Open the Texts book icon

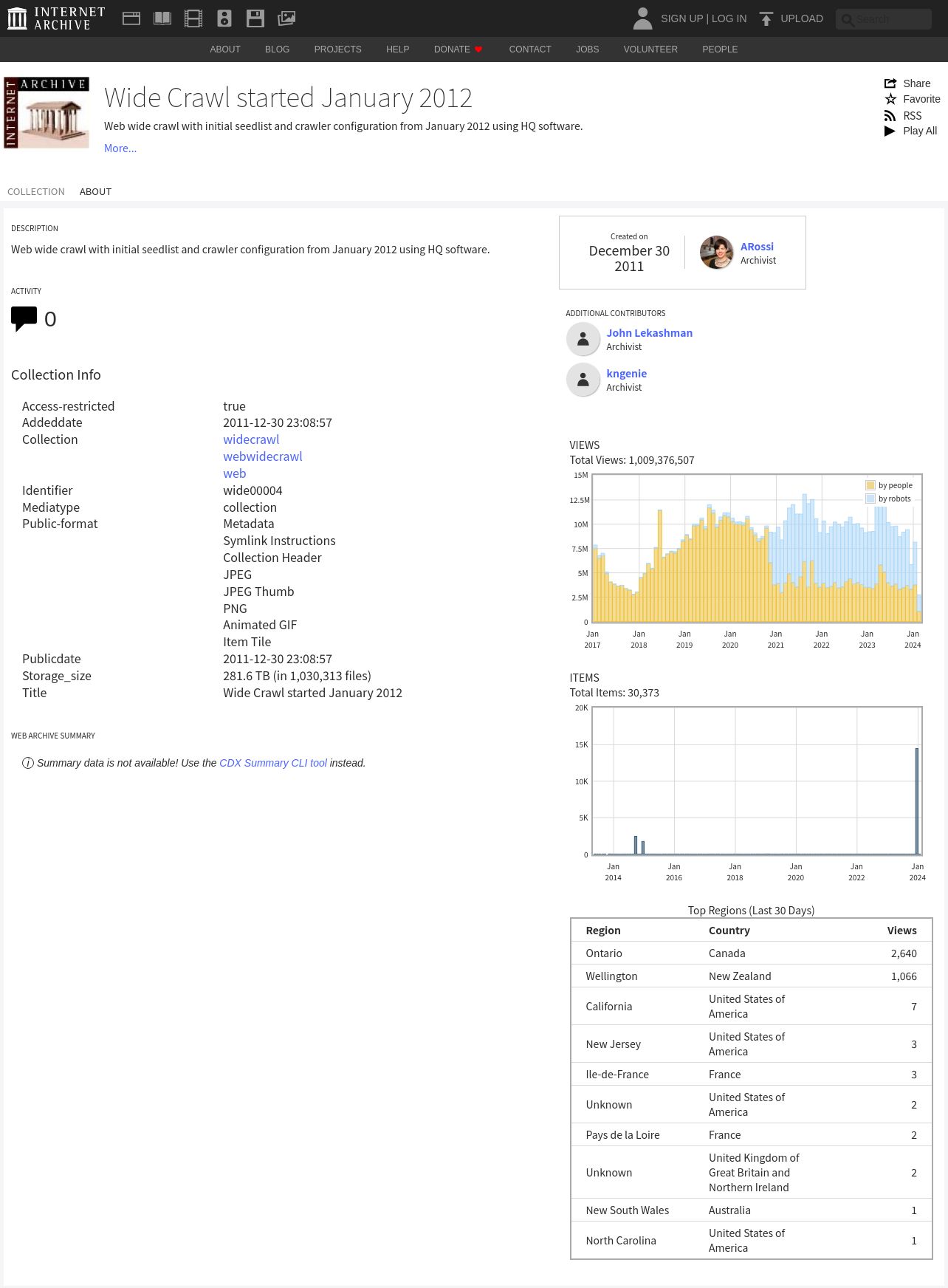162,18
